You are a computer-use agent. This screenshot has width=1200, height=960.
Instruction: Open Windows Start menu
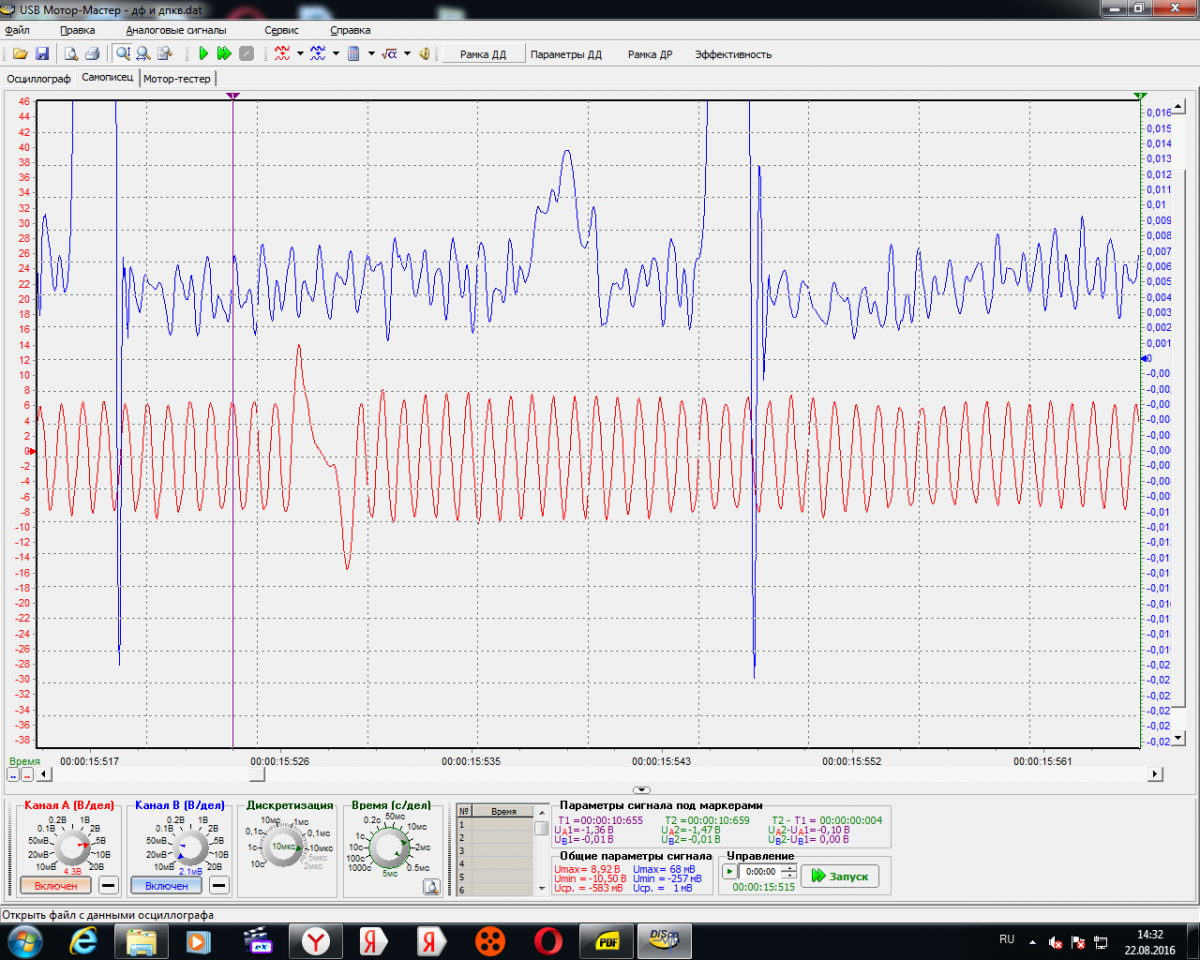tap(24, 940)
